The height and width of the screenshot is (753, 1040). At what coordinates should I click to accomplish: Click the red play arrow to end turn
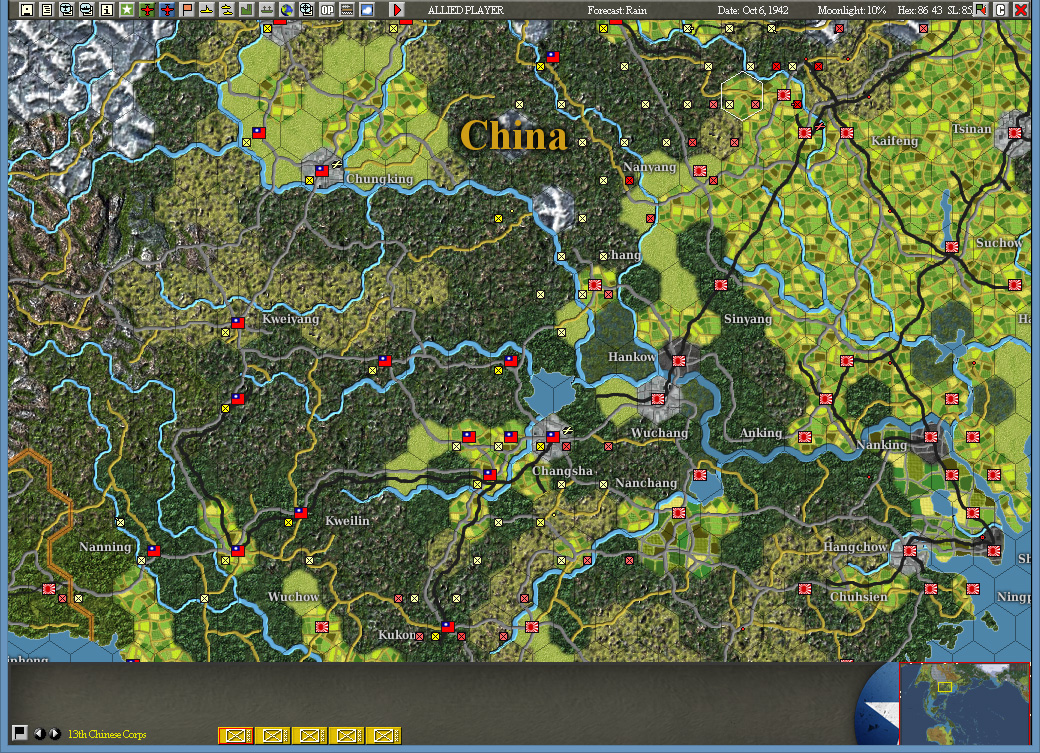coord(397,9)
